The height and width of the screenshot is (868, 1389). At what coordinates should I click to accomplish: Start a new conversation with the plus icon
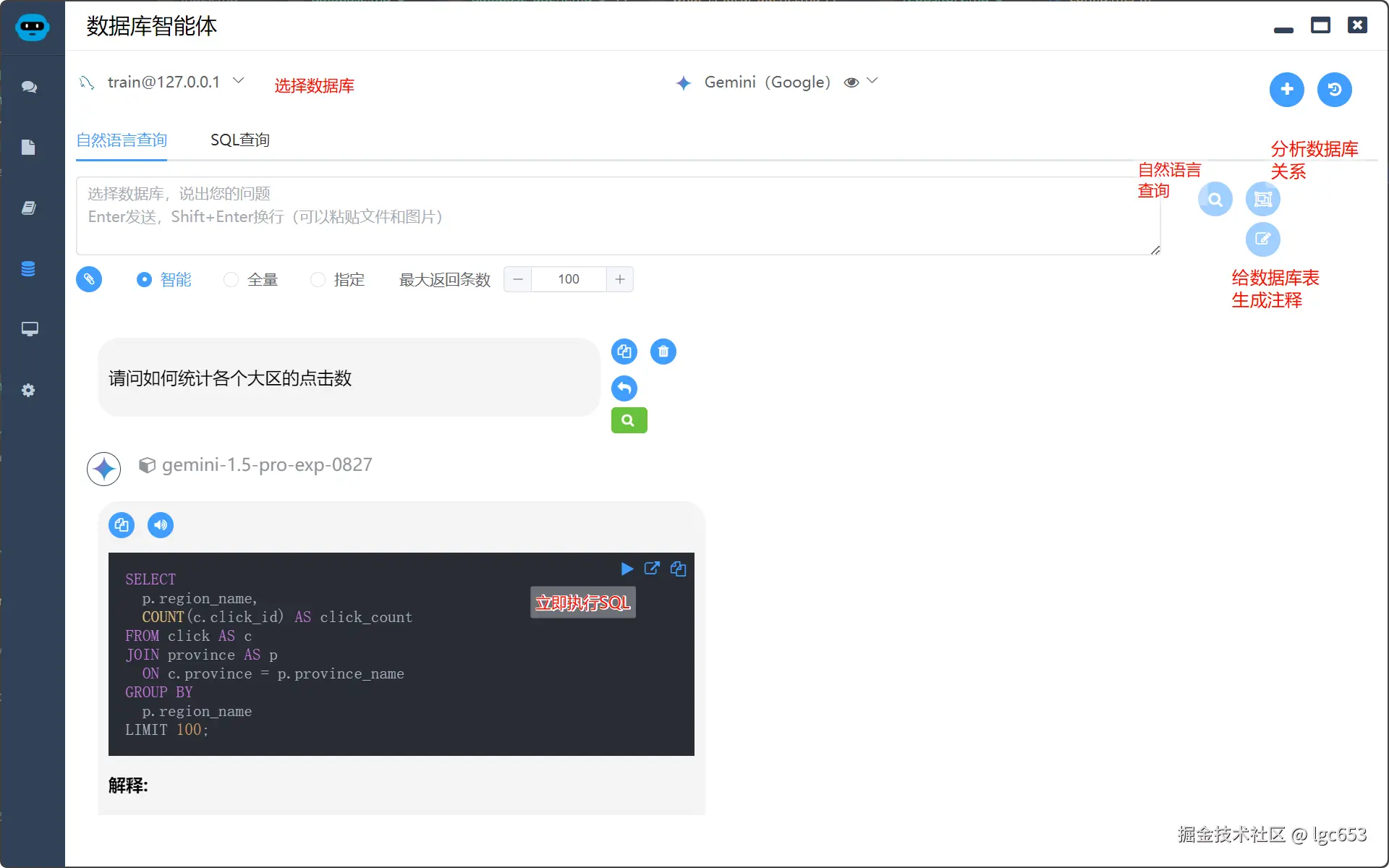click(x=1286, y=90)
